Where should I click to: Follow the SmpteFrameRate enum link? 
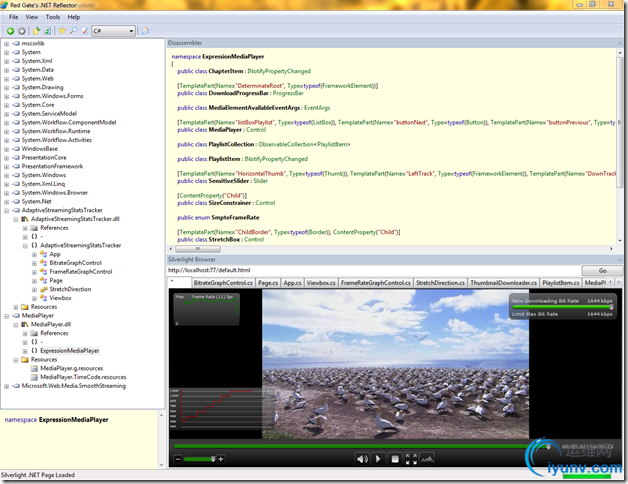[235, 218]
